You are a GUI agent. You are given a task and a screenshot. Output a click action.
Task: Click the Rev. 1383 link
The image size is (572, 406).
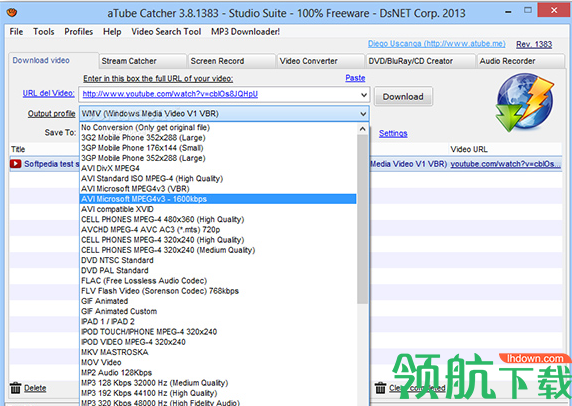534,45
